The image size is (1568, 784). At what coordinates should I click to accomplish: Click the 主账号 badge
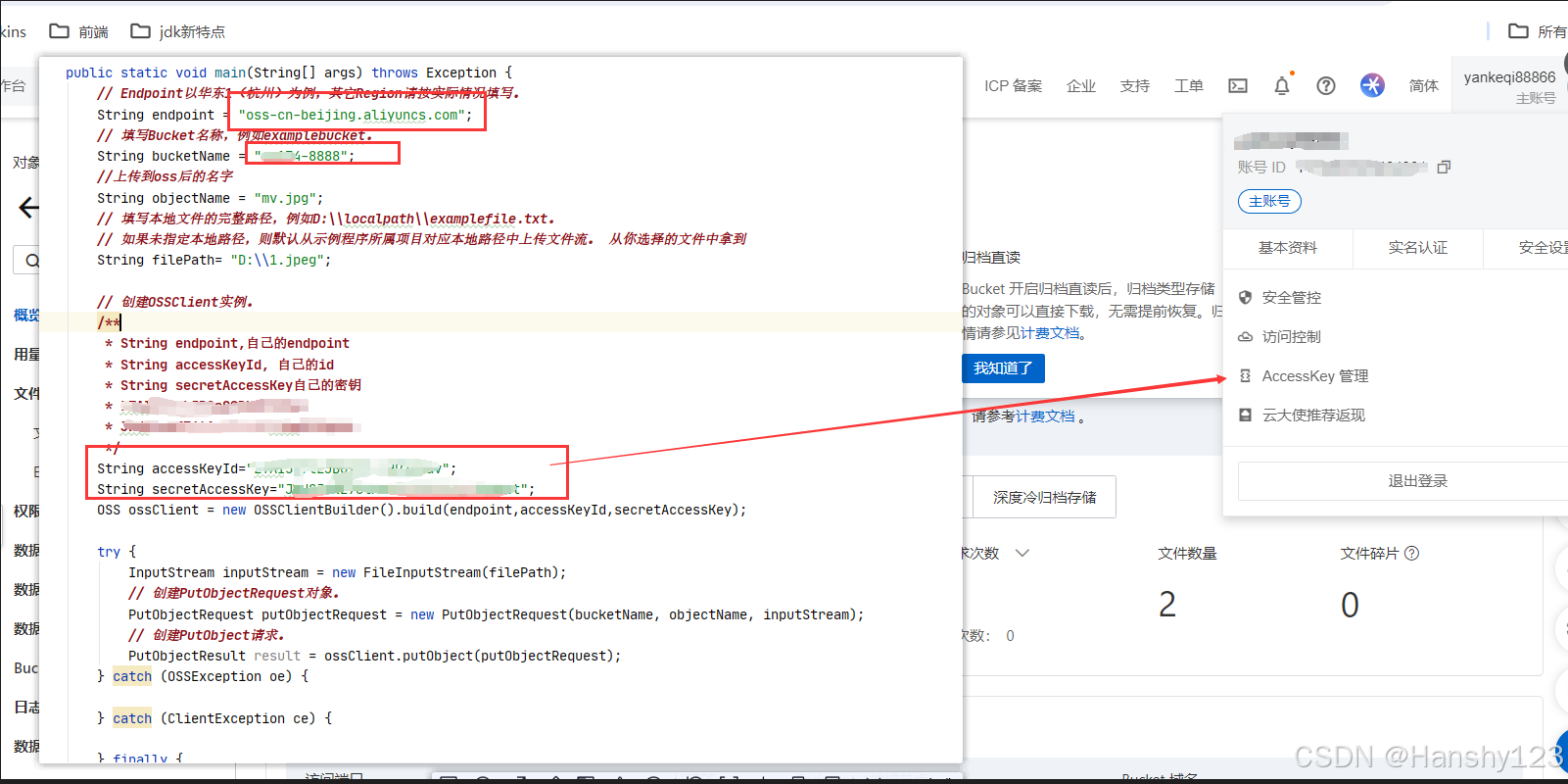coord(1269,201)
